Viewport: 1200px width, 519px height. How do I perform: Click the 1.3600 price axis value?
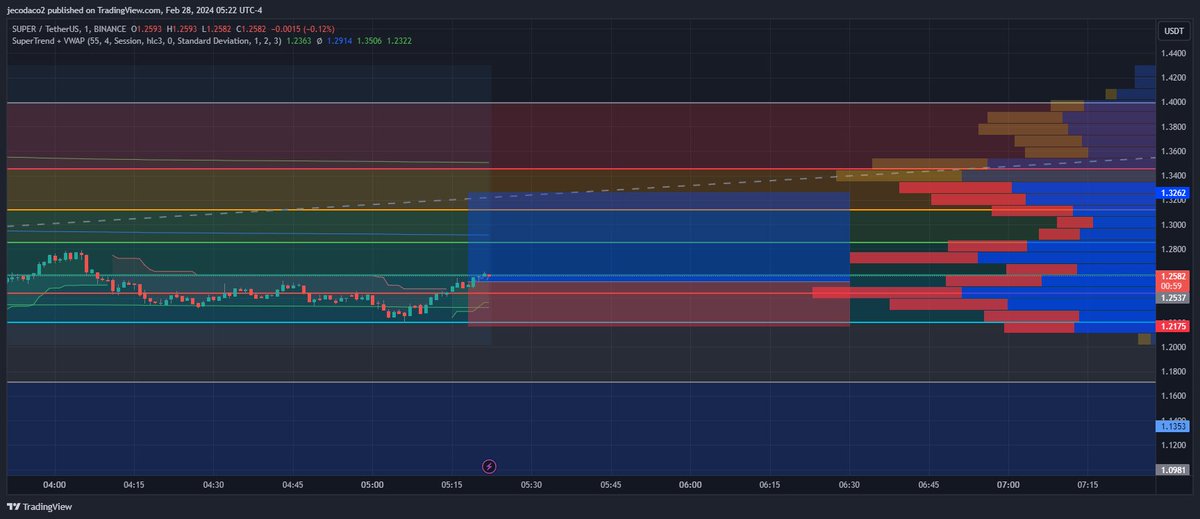(x=1172, y=151)
